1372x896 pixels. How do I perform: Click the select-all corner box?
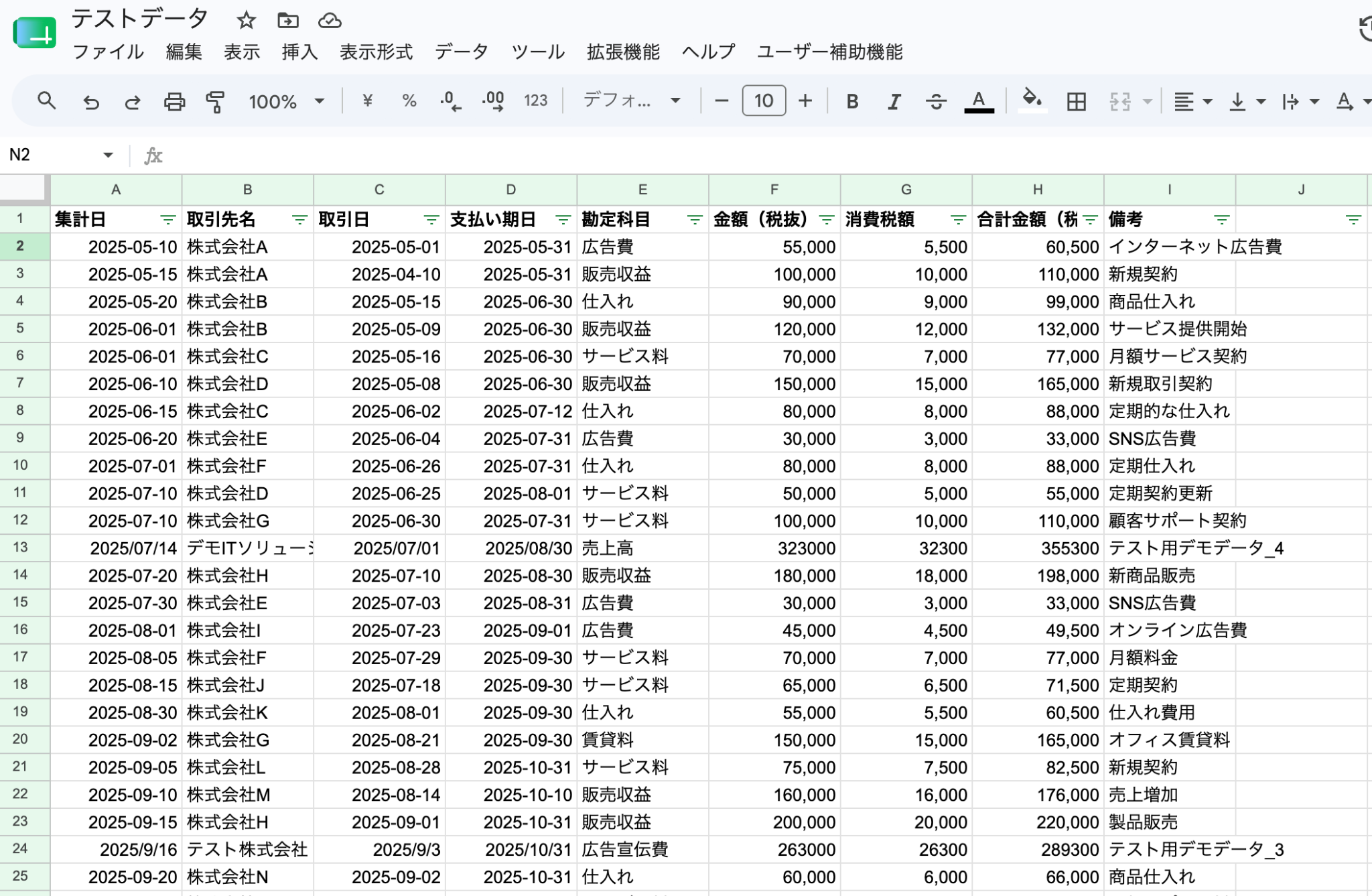click(x=24, y=190)
